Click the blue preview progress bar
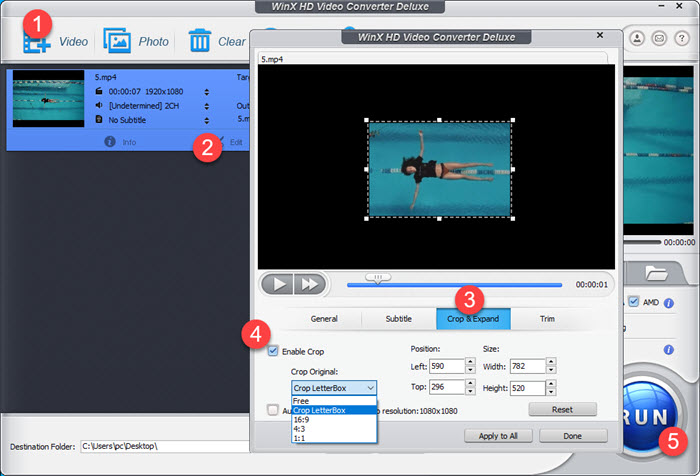Image resolution: width=700 pixels, height=476 pixels. (454, 285)
